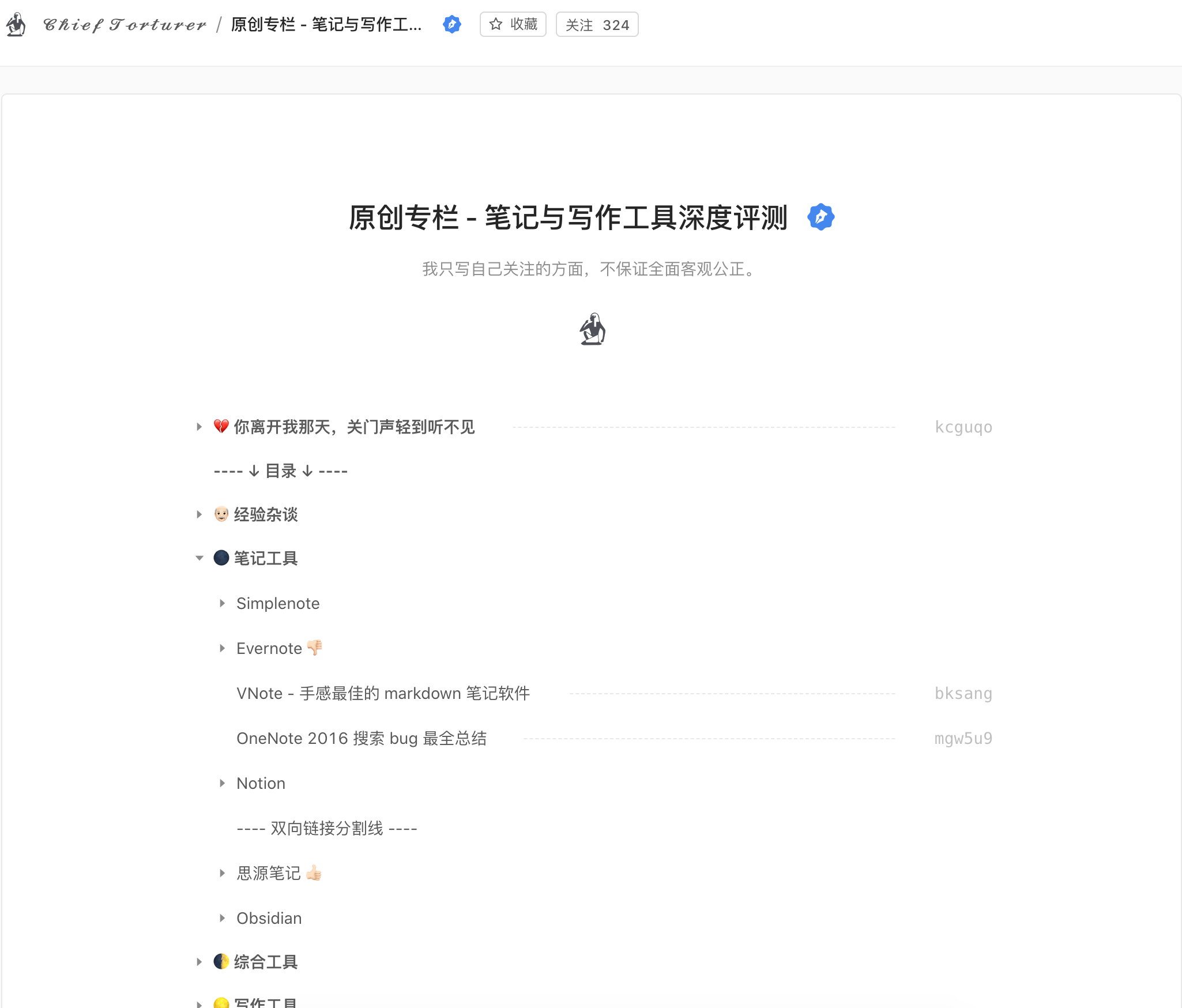1182x1008 pixels.
Task: Click the blue badge next to main title
Action: point(821,217)
